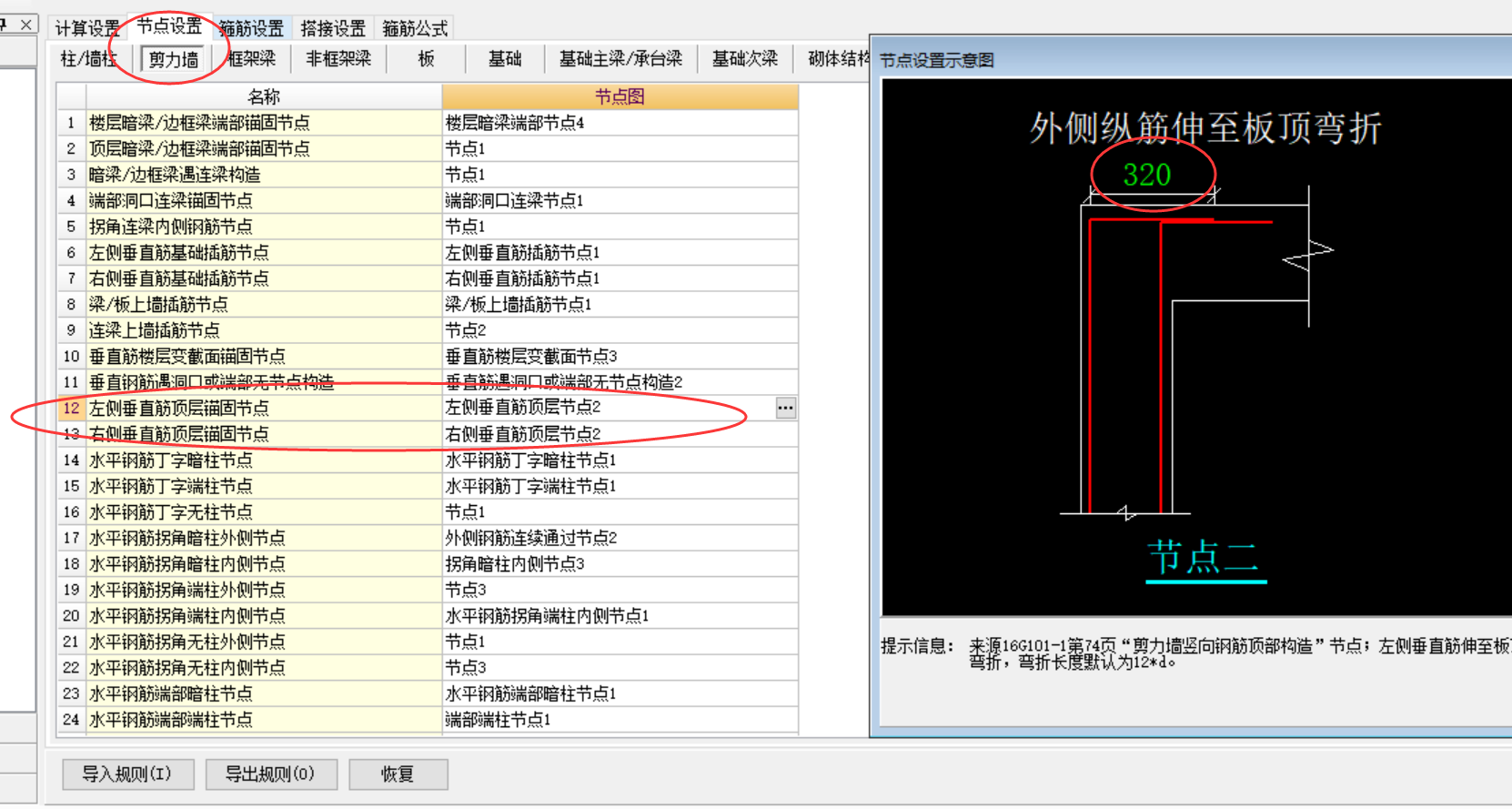The width and height of the screenshot is (1512, 809).
Task: Select row 拐角连梁内侧钢筋节点
Action: [x=264, y=227]
